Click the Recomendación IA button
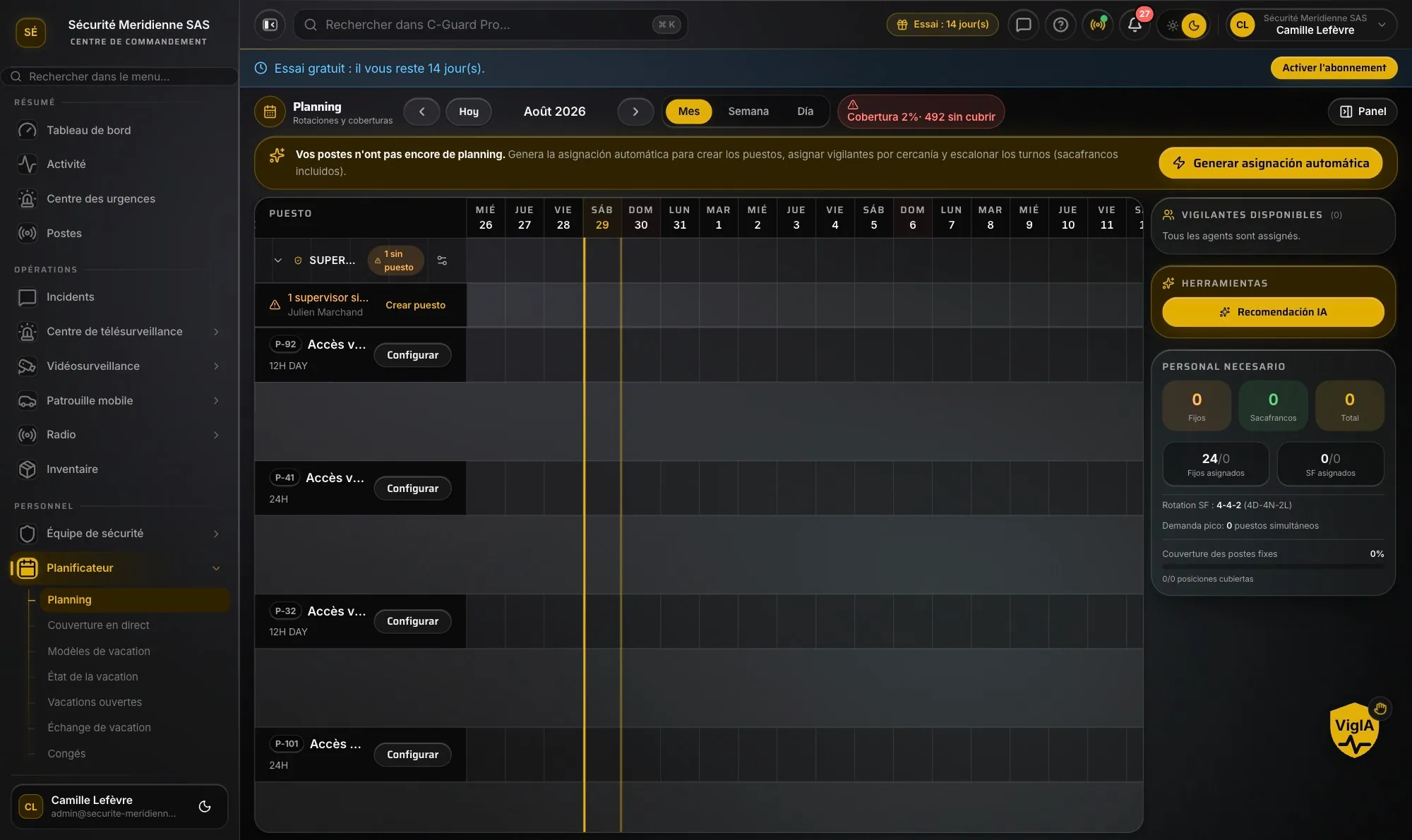The width and height of the screenshot is (1412, 840). coord(1273,312)
